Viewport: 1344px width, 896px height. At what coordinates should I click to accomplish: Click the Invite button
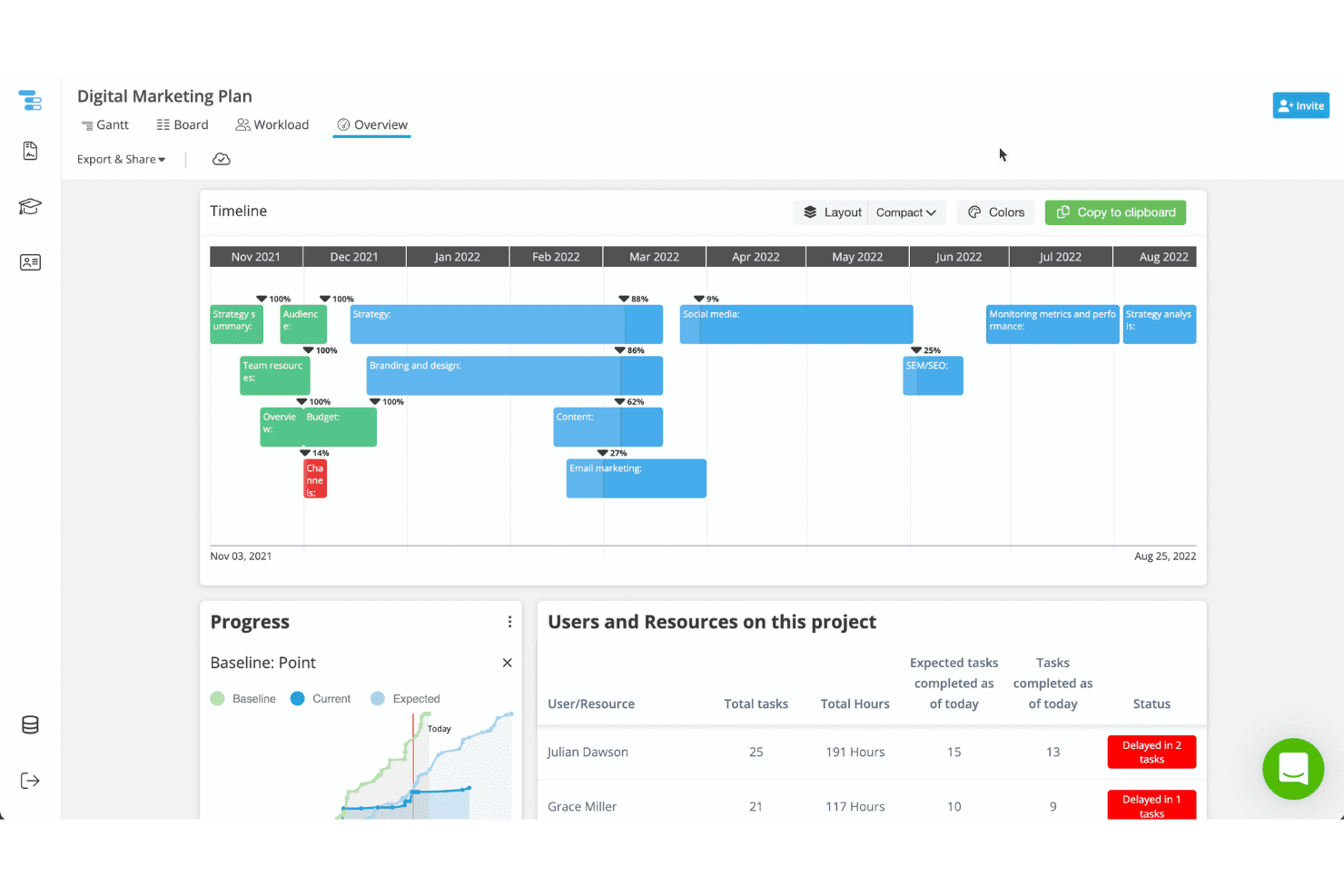click(1301, 105)
